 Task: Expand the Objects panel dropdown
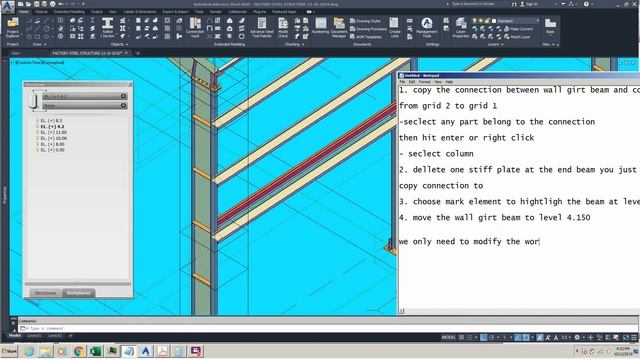point(119,44)
